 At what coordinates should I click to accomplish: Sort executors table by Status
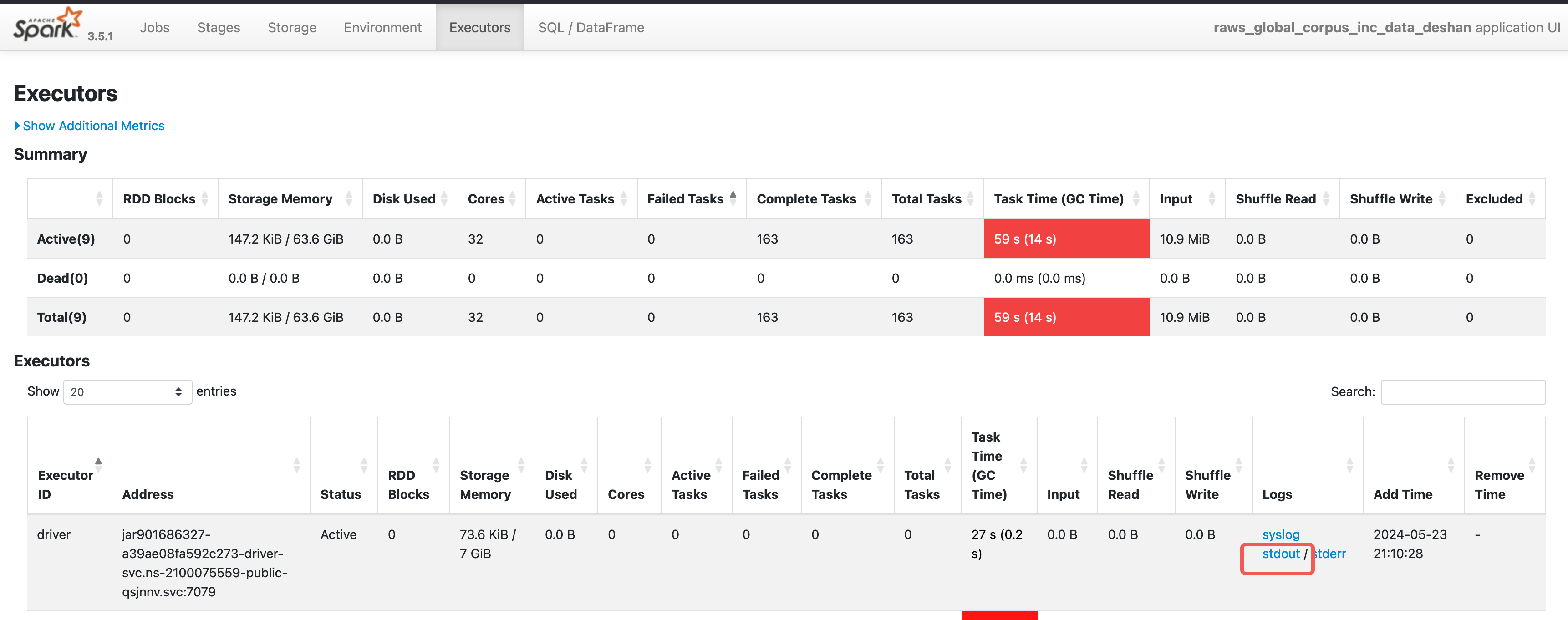[344, 466]
